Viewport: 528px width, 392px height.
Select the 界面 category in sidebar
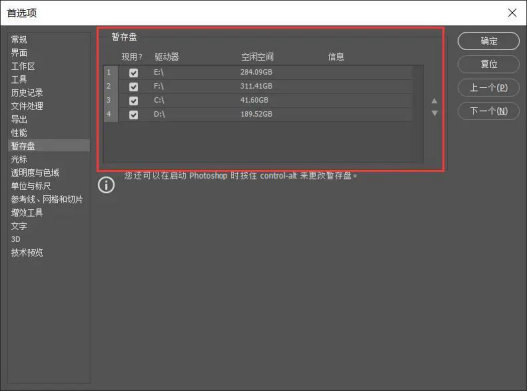pos(19,53)
